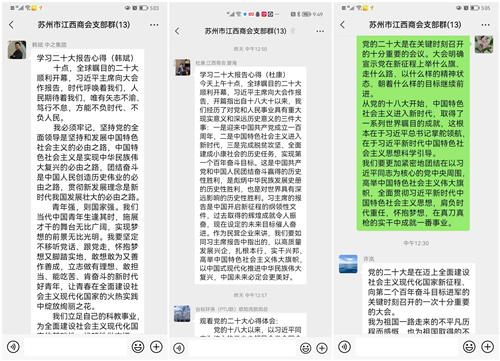The height and width of the screenshot is (361, 500).
Task: Open the three-dot menu in the middle chat
Action: point(320,31)
